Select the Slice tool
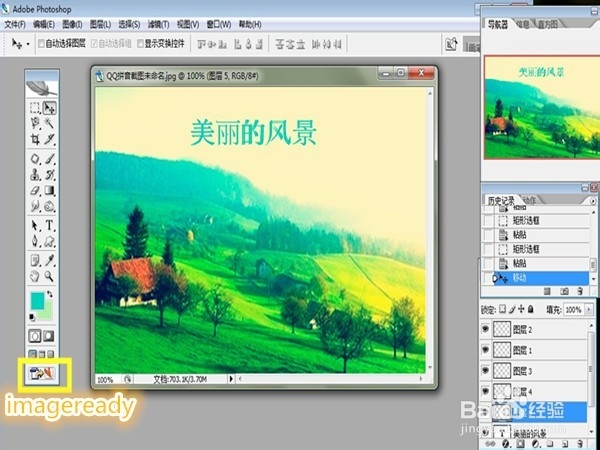This screenshot has height=450, width=600. point(49,139)
